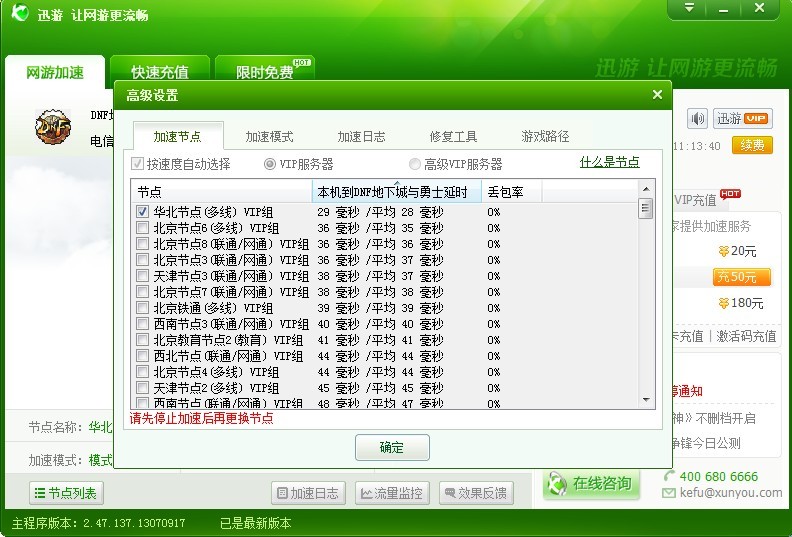Sort by 丢包率 column header
This screenshot has height=537, width=792.
(511, 191)
